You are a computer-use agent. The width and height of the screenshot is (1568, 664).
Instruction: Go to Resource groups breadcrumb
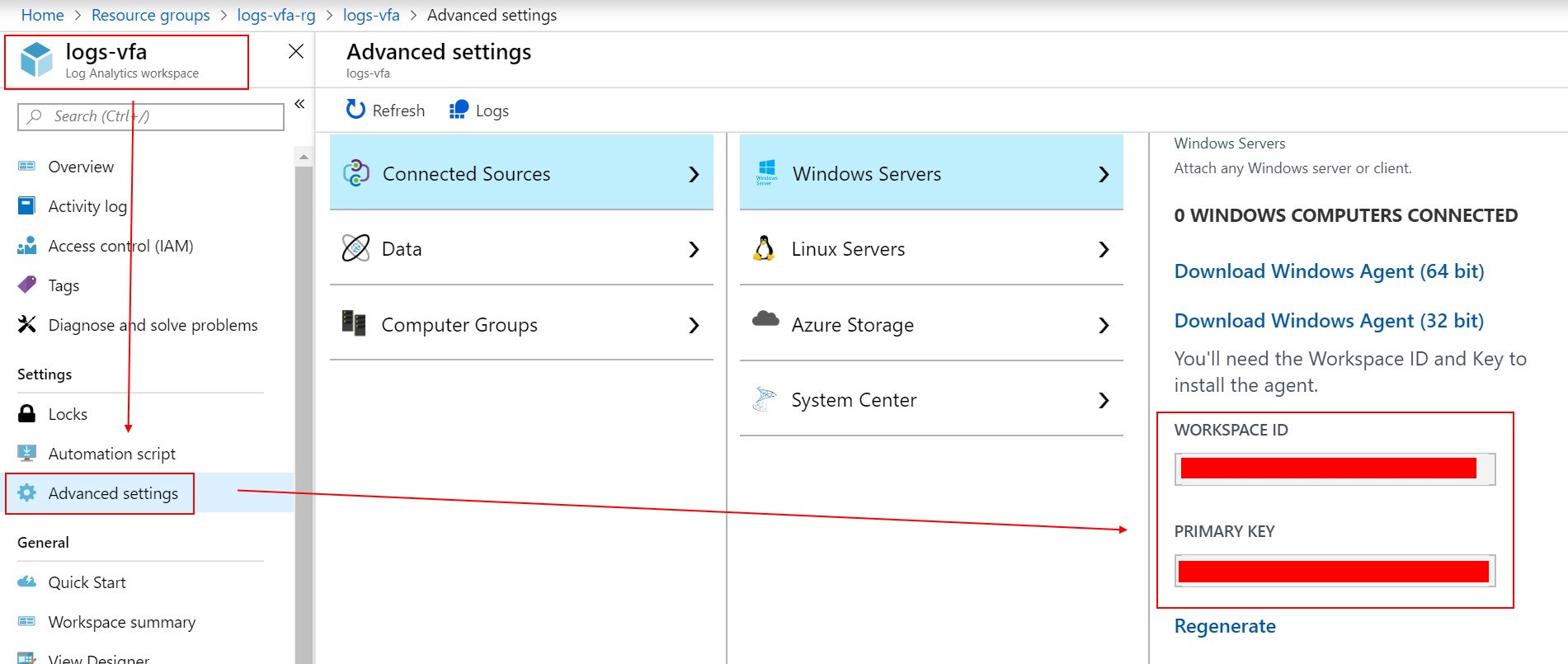[x=150, y=15]
